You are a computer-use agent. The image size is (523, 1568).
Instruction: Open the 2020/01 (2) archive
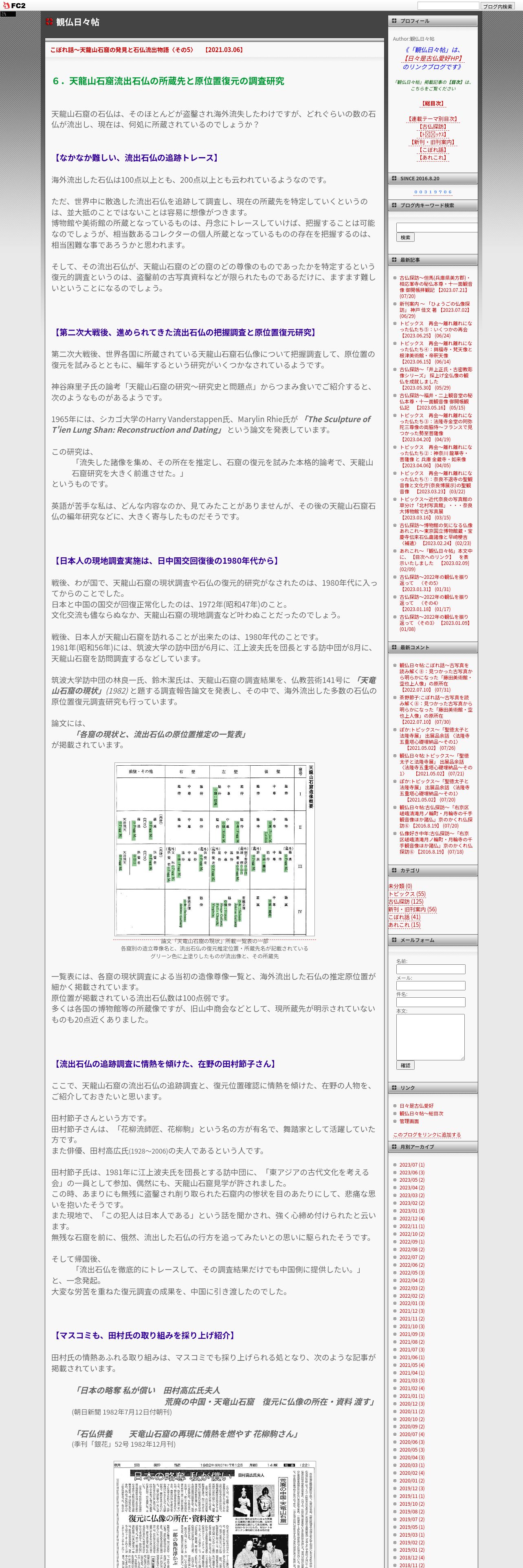pos(411,1481)
